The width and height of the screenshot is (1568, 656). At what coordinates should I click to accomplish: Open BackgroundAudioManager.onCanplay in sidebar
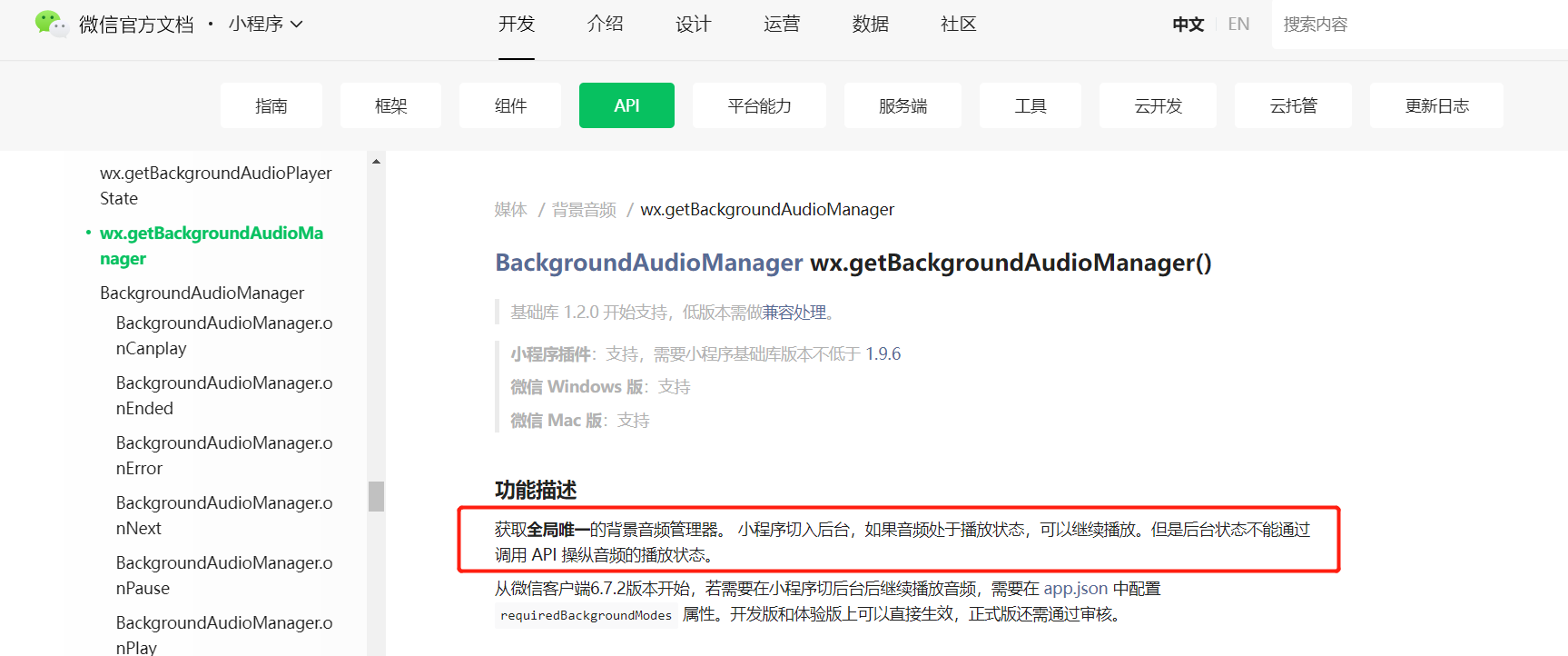click(x=224, y=335)
